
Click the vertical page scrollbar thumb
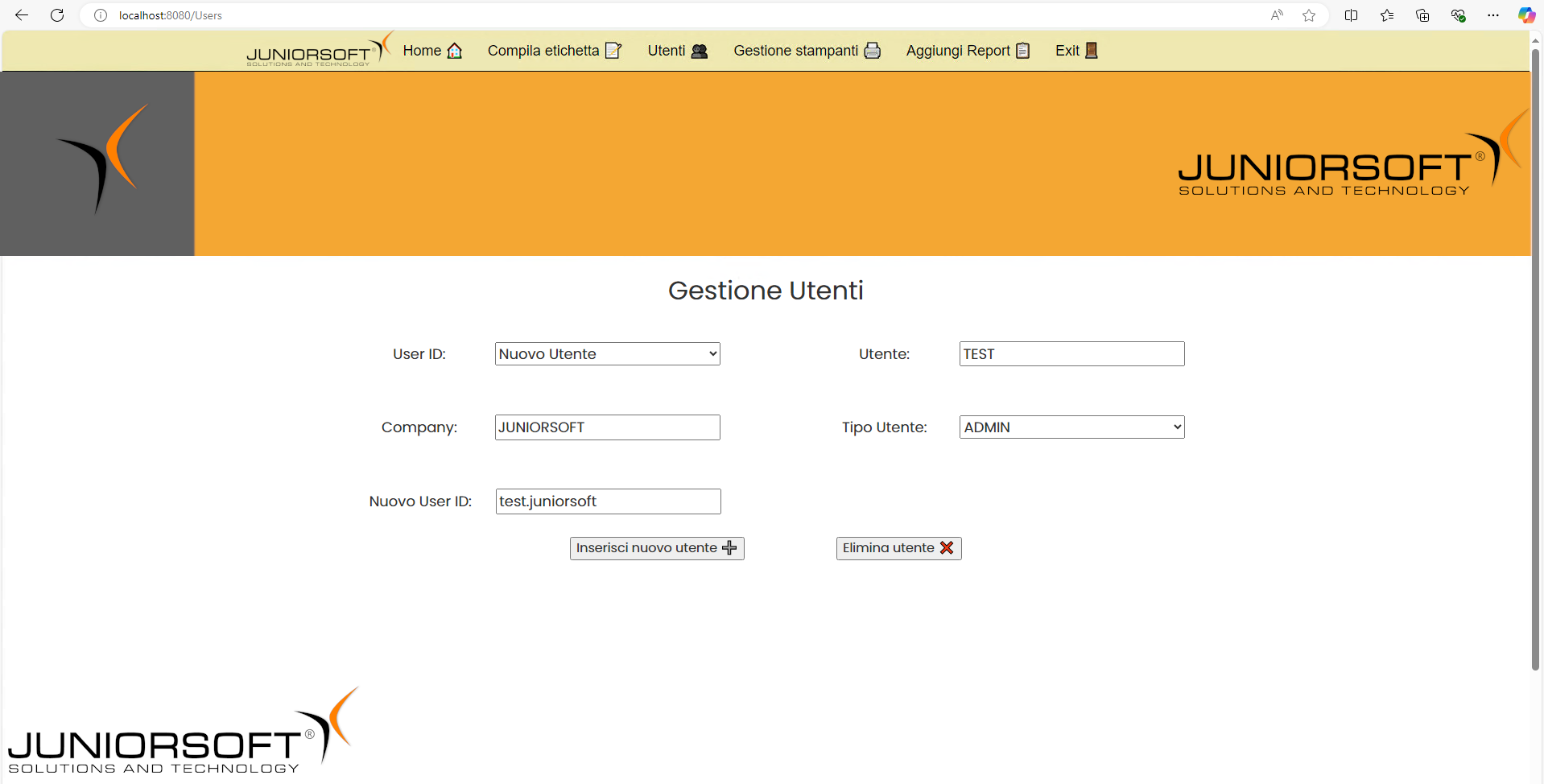[1536, 359]
